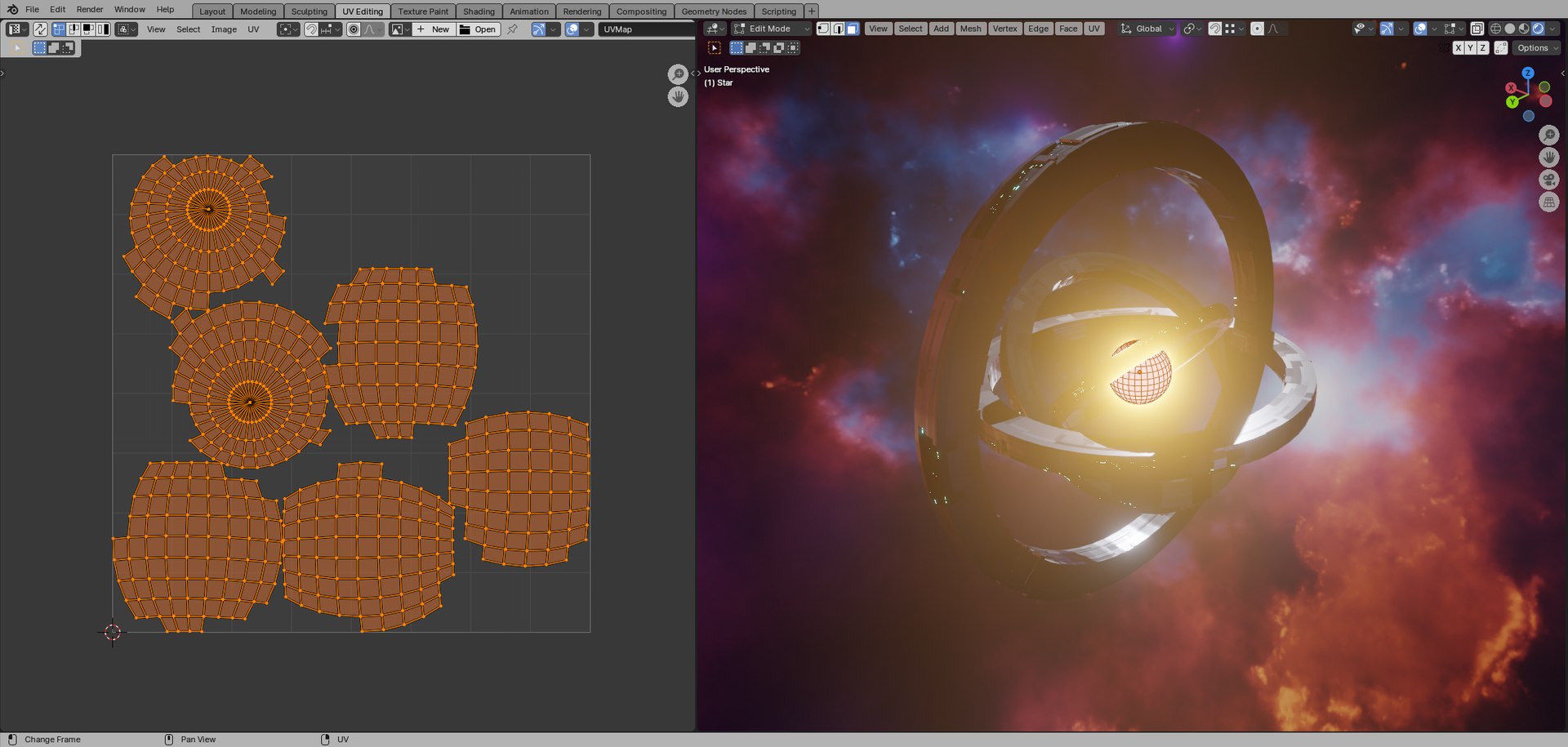Click camera view gizmo button
1568x747 pixels.
tap(1549, 180)
